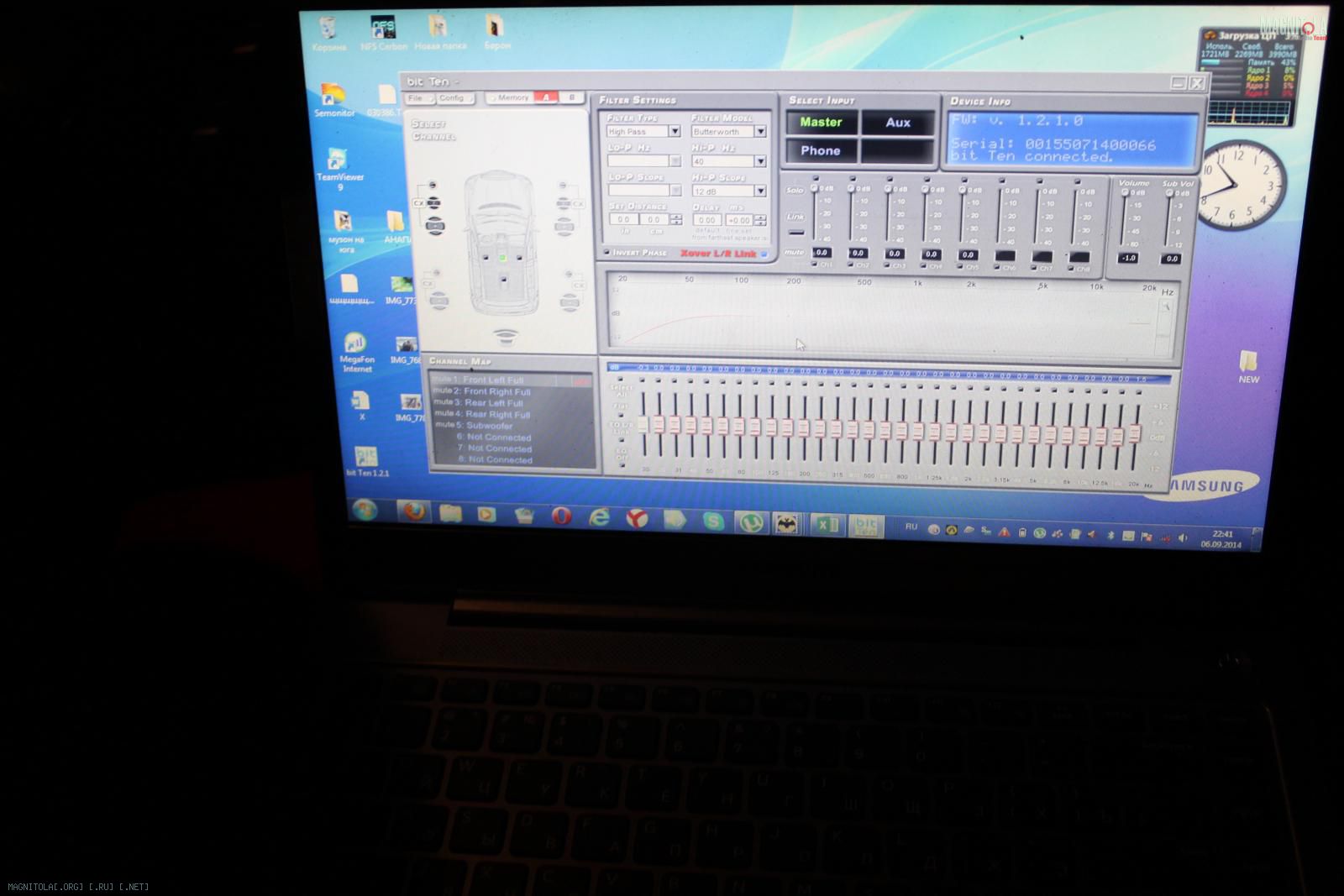1344x896 pixels.
Task: Open Yandex browser from the taskbar
Action: (638, 520)
